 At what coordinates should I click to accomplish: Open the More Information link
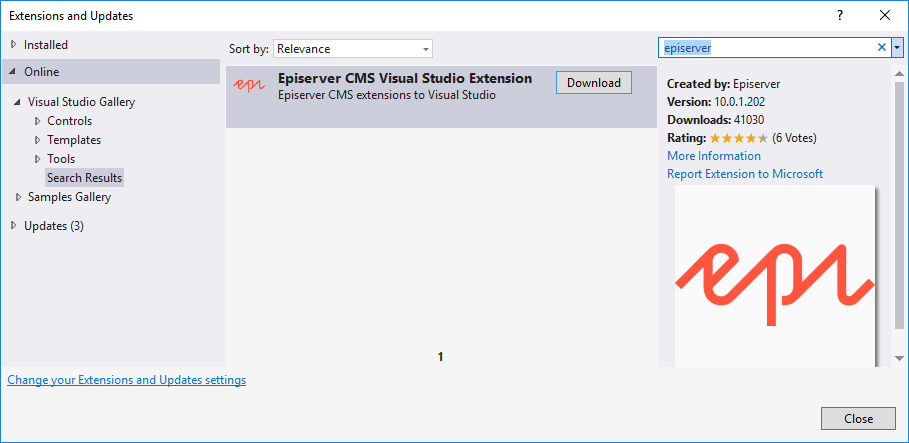713,156
